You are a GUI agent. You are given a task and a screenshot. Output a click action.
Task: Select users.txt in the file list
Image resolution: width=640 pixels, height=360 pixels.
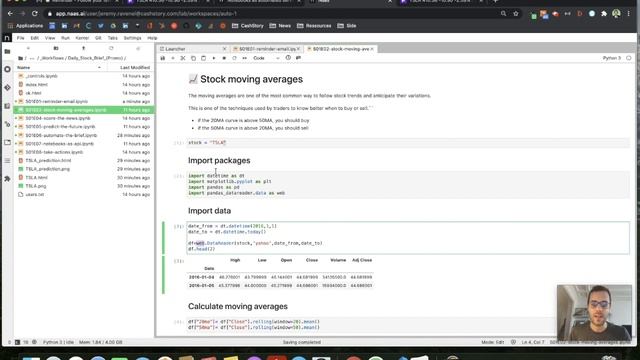coord(84,194)
